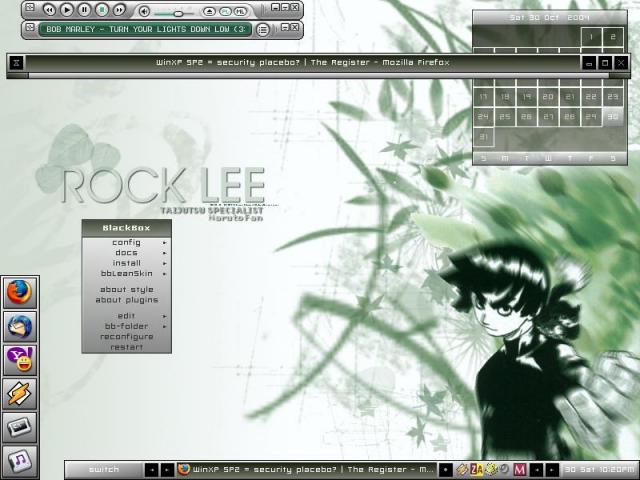Open the green gear tray icon

[491, 470]
